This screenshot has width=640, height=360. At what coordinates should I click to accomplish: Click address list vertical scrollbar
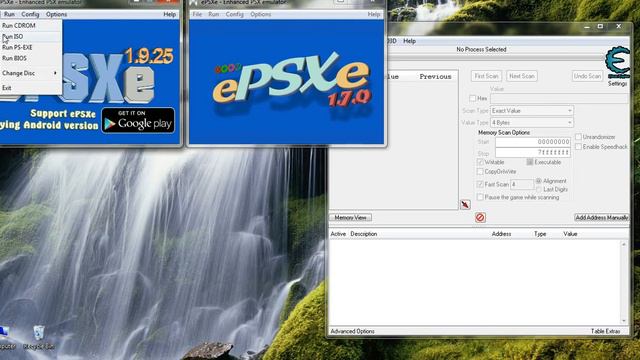[x=624, y=282]
